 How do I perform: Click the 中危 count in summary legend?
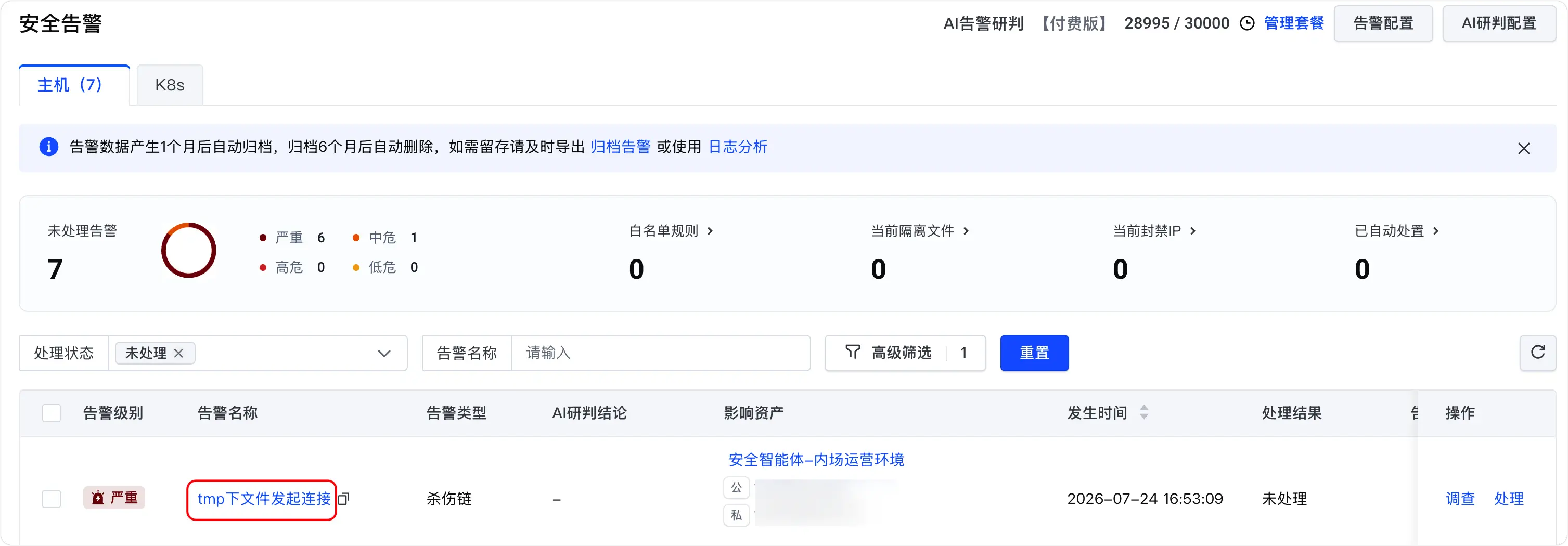pyautogui.click(x=414, y=238)
